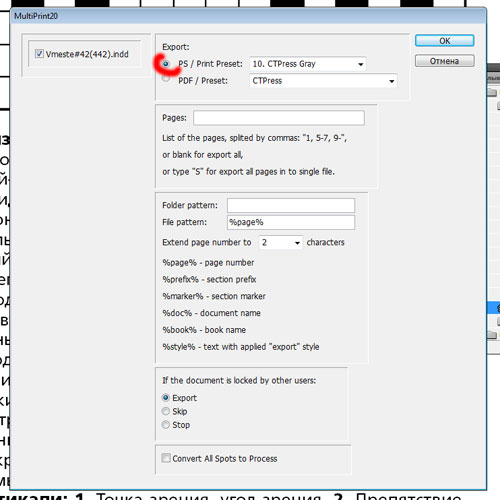The width and height of the screenshot is (500, 500).
Task: Click the File pattern field with %page%
Action: pyautogui.click(x=291, y=222)
